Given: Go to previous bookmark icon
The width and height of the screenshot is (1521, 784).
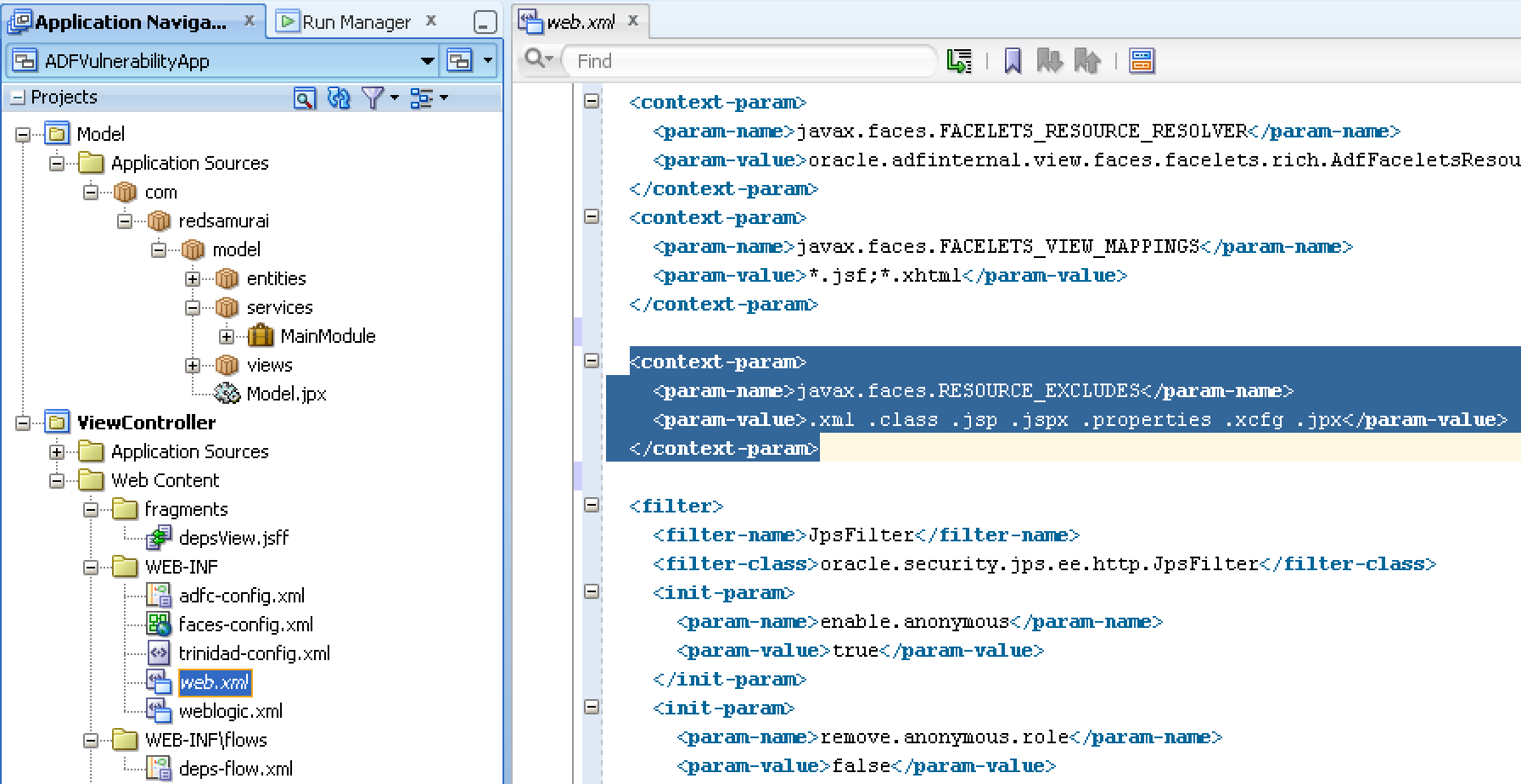Looking at the screenshot, I should pos(1087,60).
